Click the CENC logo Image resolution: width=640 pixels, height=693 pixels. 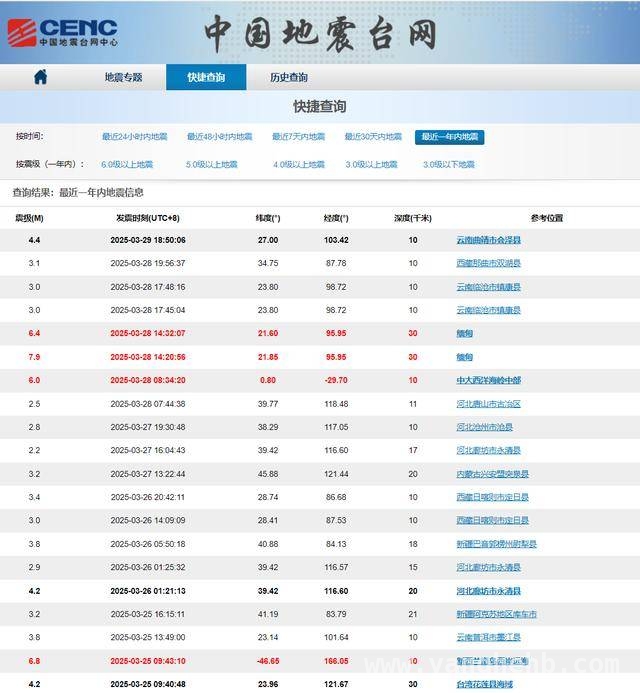[x=63, y=32]
